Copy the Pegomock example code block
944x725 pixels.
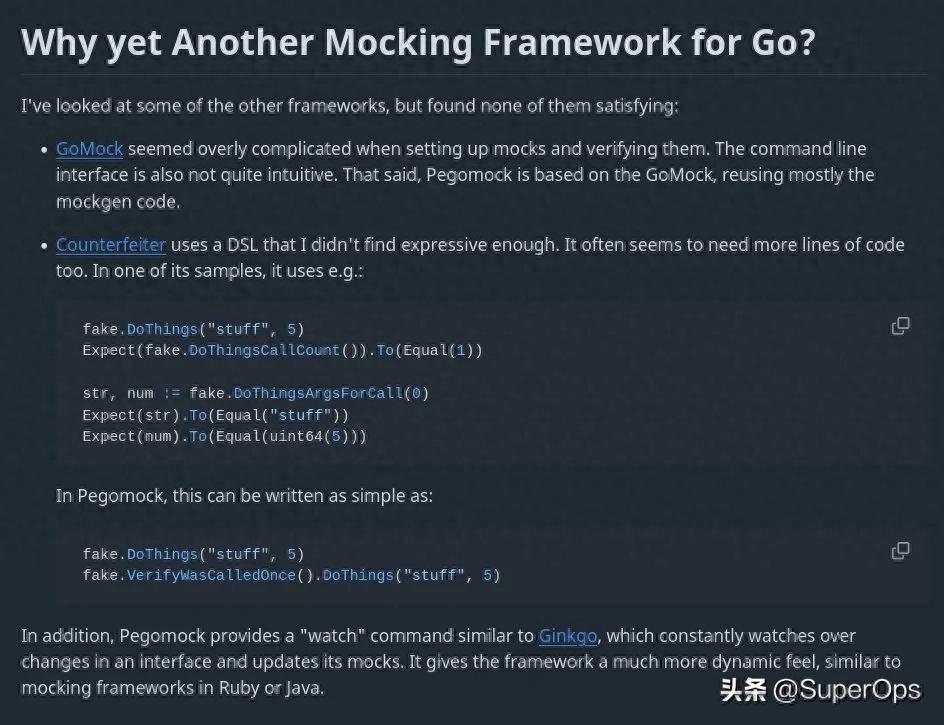tap(900, 551)
